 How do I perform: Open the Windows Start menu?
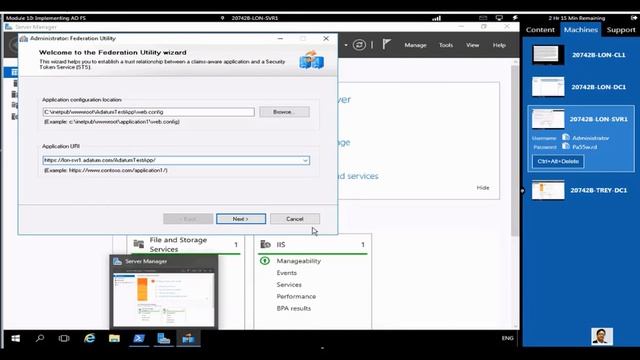[x=16, y=338]
